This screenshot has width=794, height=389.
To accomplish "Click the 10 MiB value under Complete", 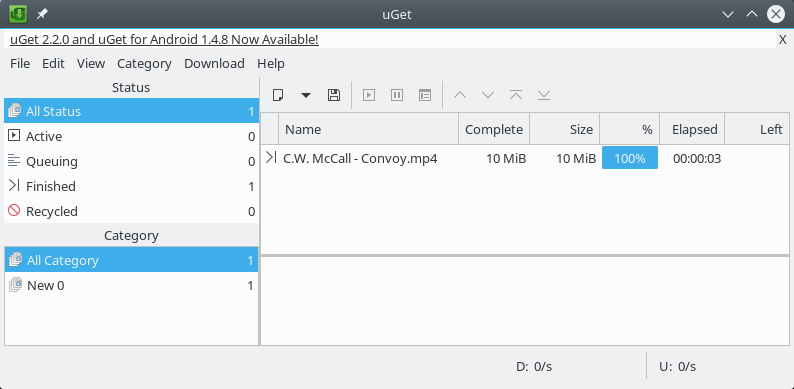I will tap(506, 159).
